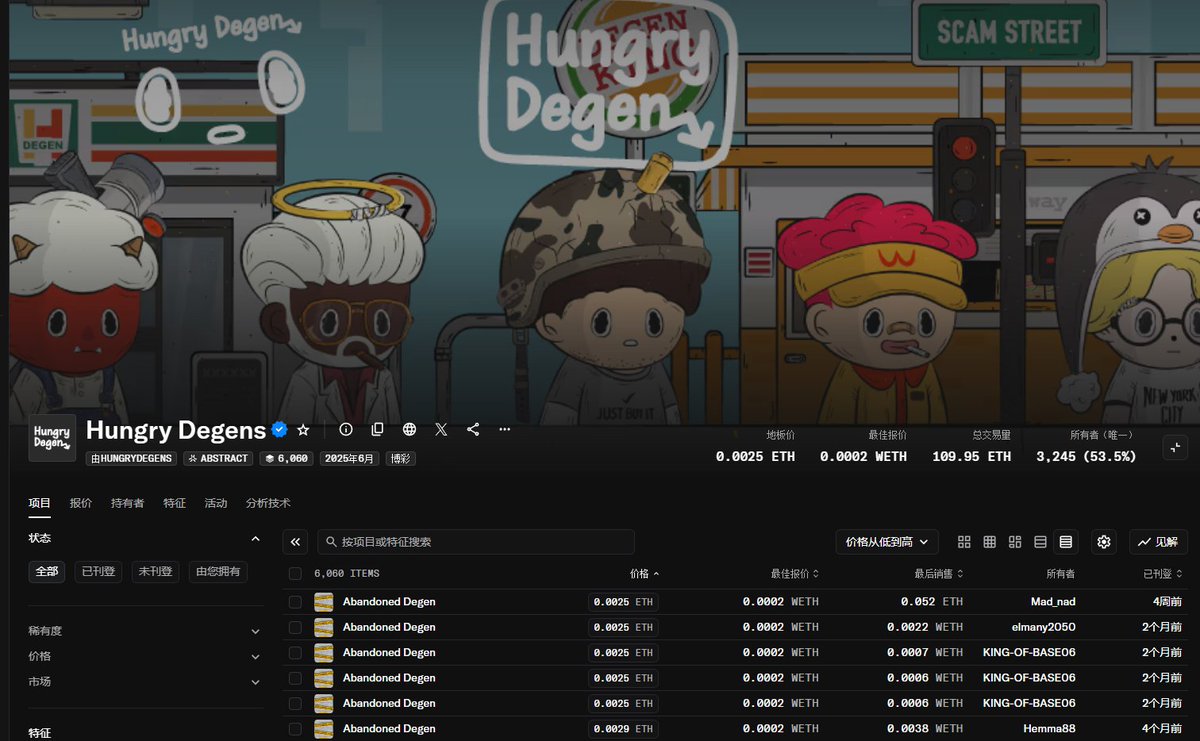Image resolution: width=1200 pixels, height=741 pixels.
Task: Click the 3,245 (53.5%) owners stat
Action: point(1087,456)
